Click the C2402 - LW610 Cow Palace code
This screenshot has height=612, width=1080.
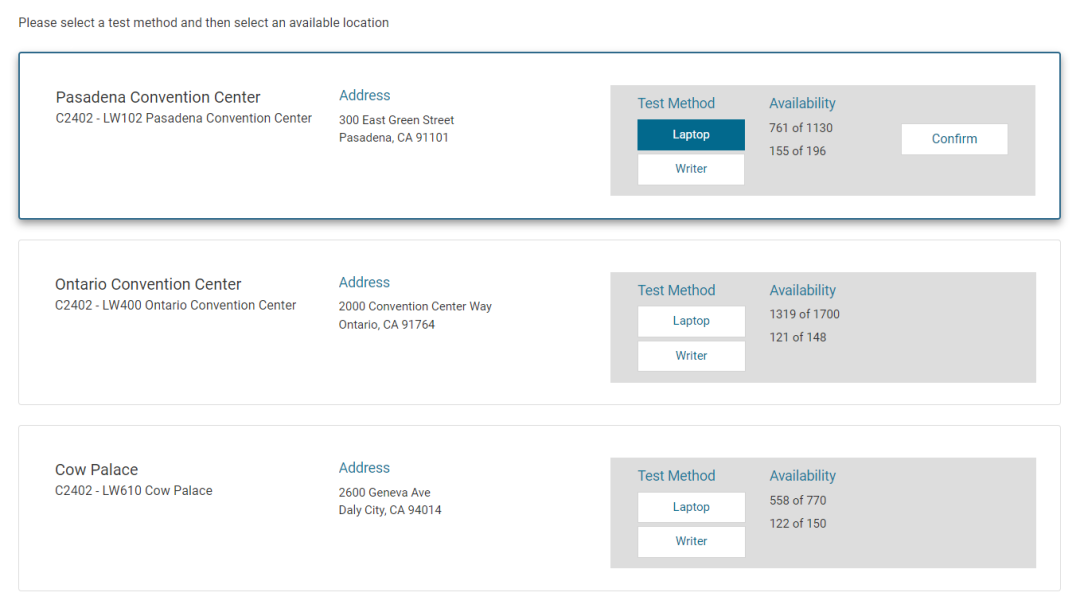(x=134, y=491)
